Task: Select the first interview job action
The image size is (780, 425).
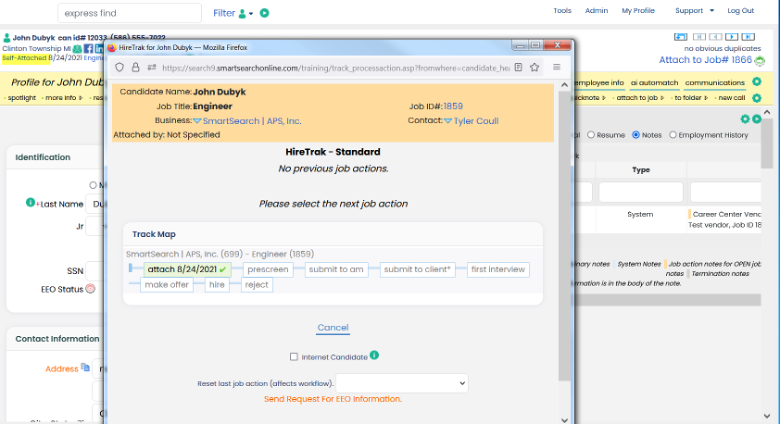Action: pos(498,269)
